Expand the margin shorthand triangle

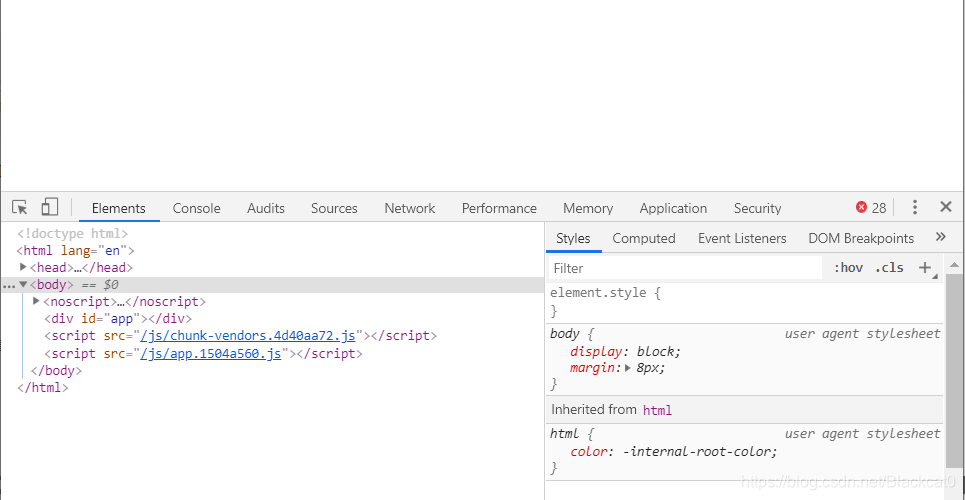(628, 368)
